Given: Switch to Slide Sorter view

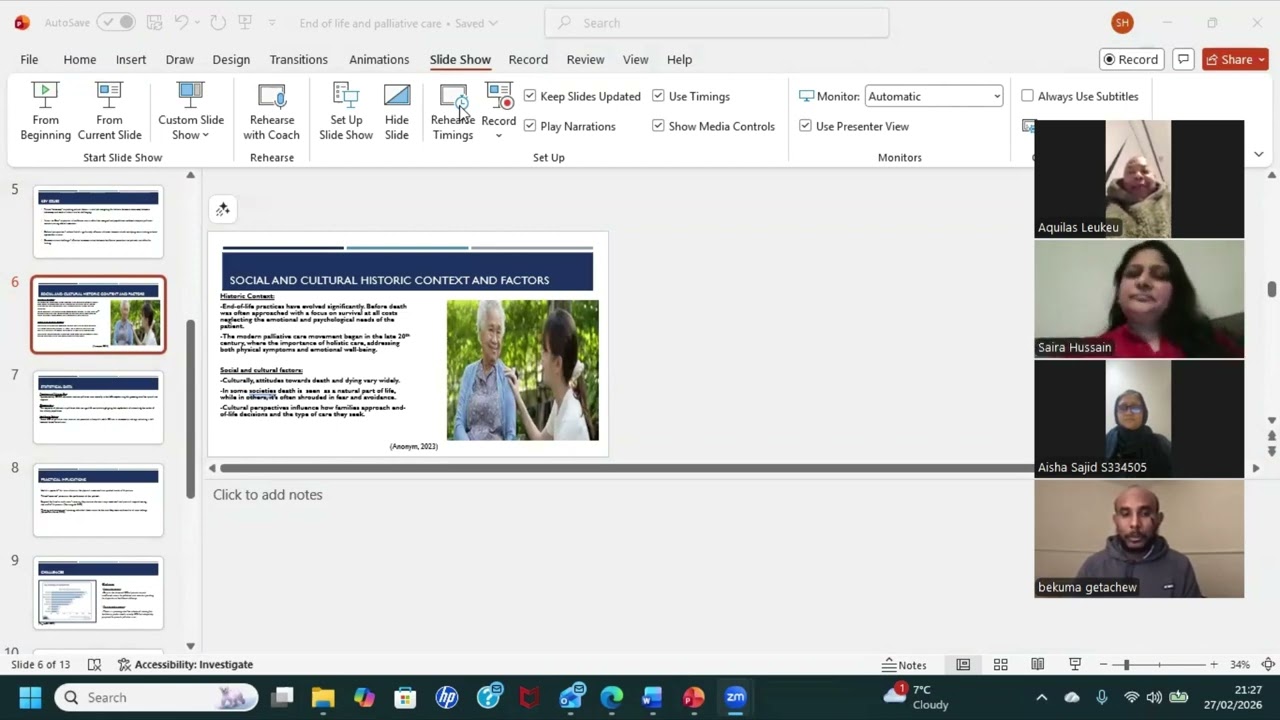Looking at the screenshot, I should coord(1000,665).
